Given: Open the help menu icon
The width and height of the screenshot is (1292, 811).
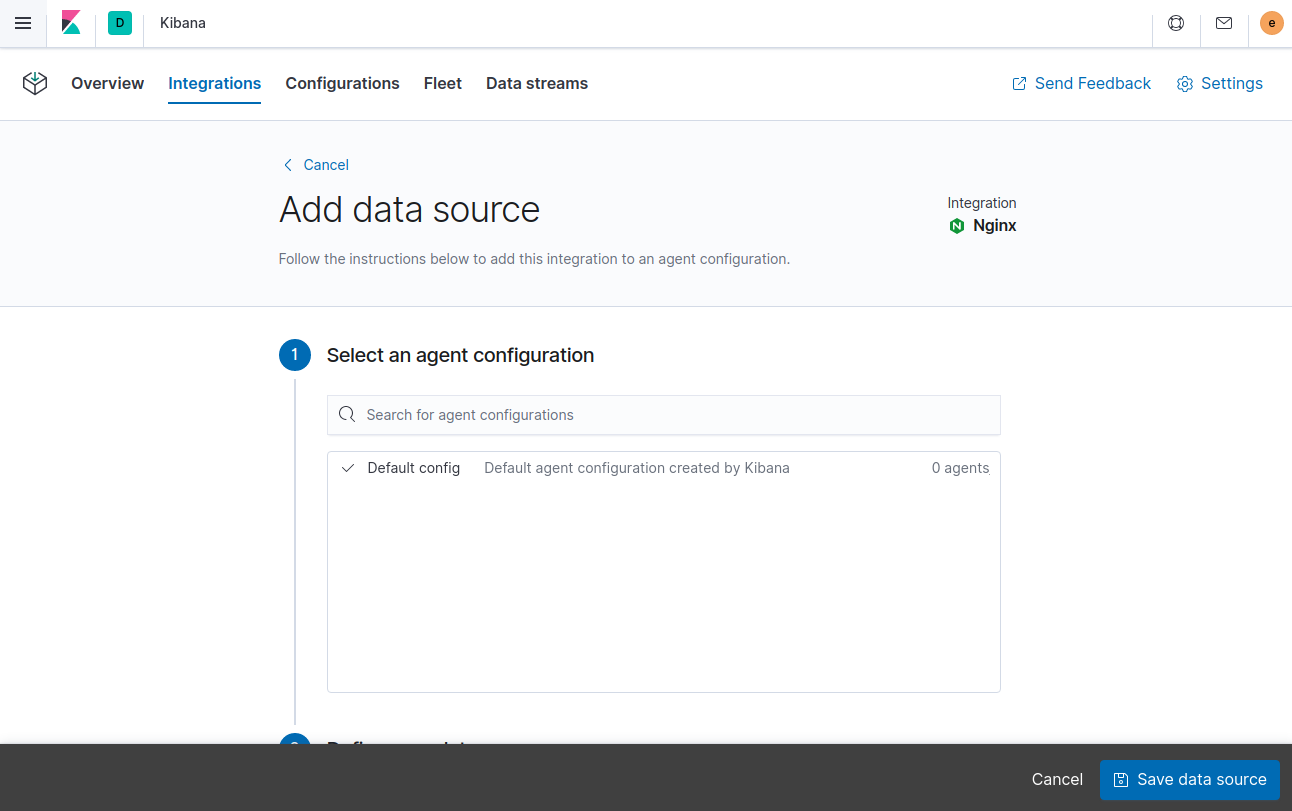Looking at the screenshot, I should [1175, 22].
